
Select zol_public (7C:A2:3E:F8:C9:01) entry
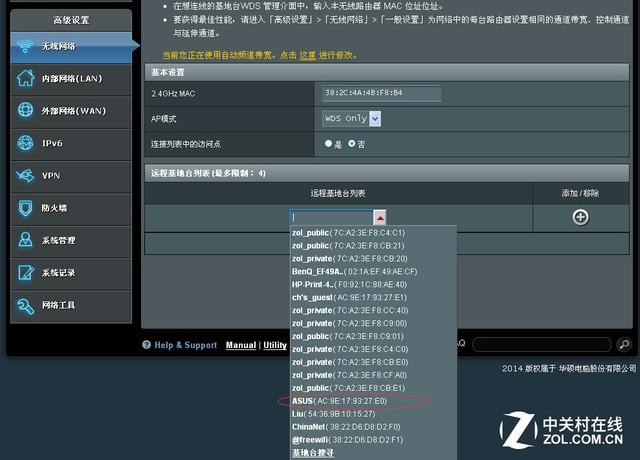click(x=347, y=336)
